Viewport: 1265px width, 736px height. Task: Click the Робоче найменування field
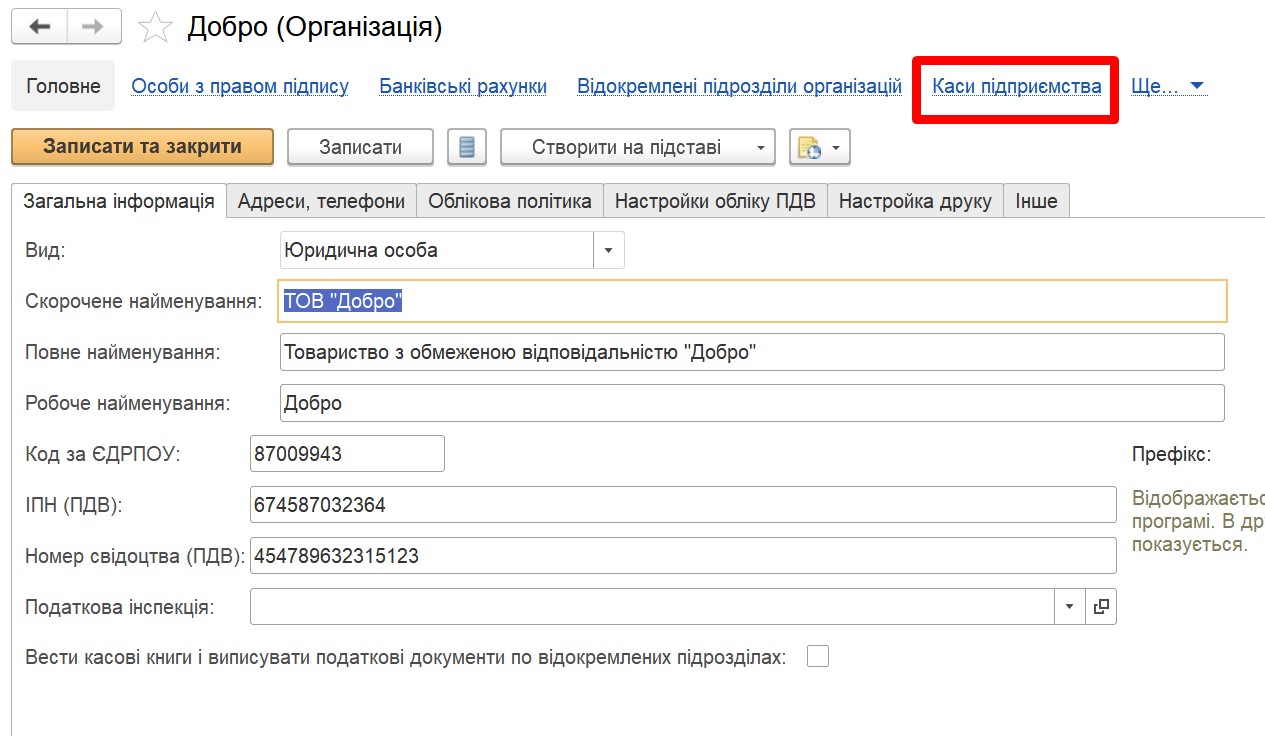(752, 404)
